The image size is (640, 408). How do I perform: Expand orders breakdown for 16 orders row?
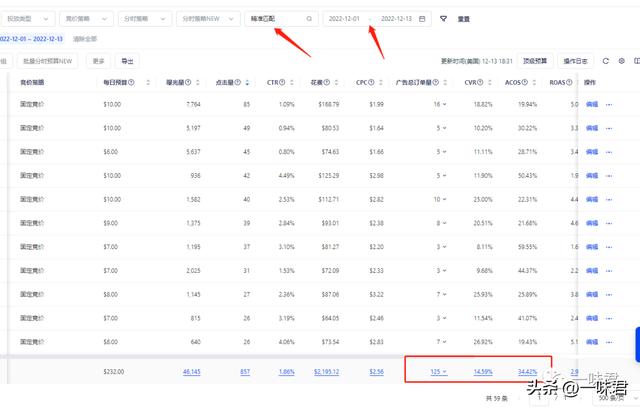(444, 104)
